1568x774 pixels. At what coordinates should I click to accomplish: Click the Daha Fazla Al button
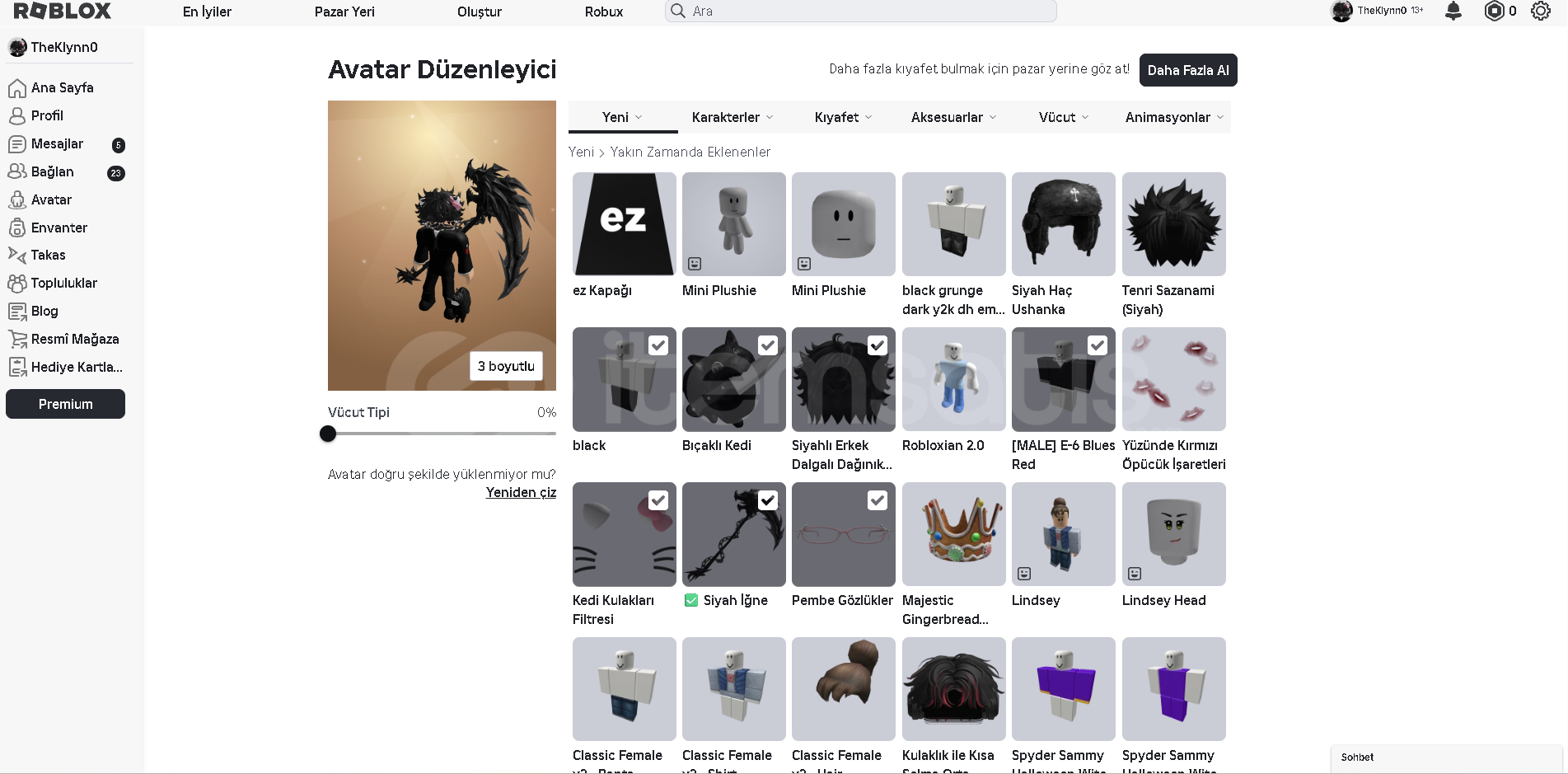pos(1187,70)
